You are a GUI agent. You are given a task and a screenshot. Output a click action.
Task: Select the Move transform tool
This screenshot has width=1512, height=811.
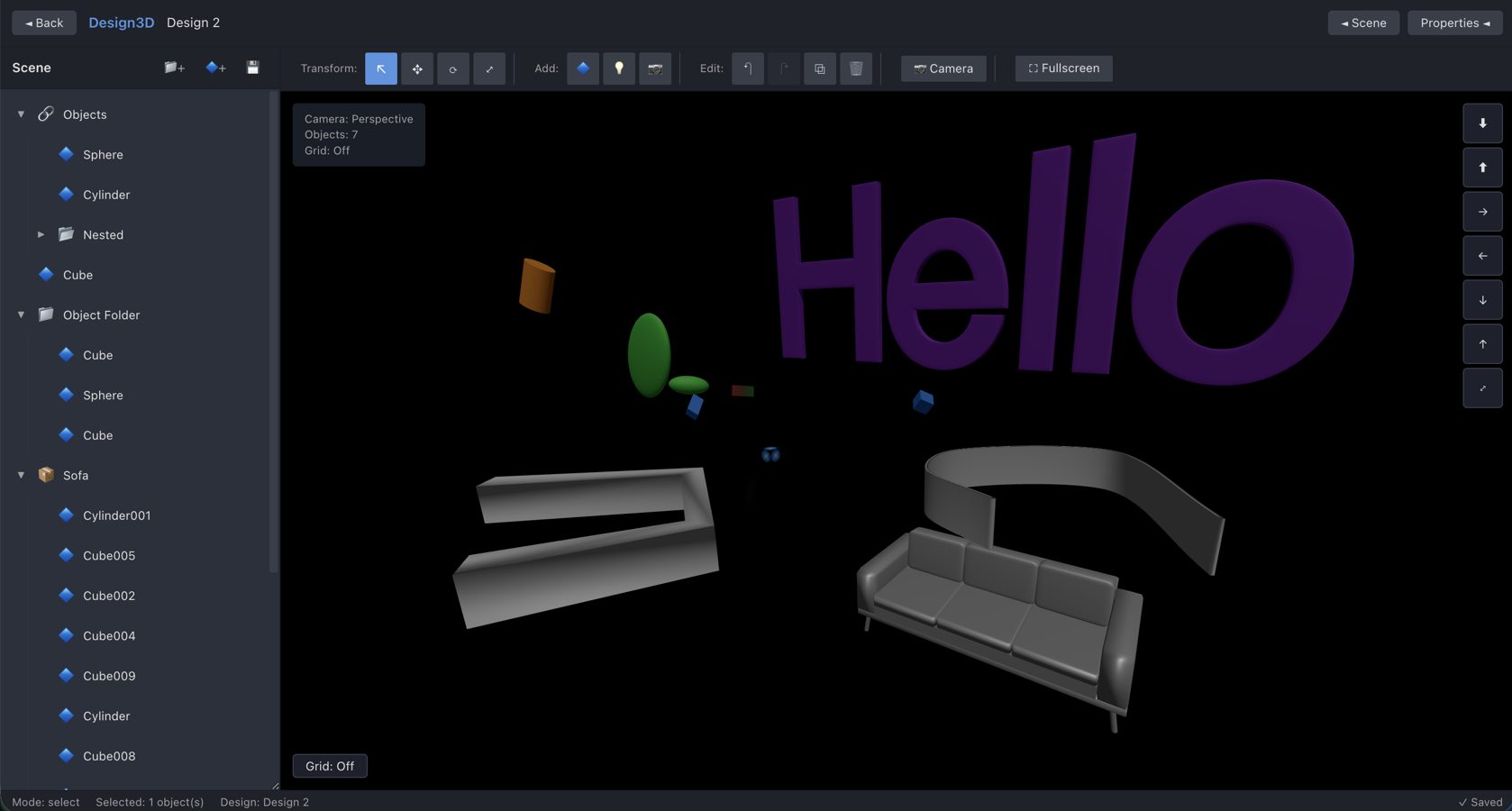pos(417,68)
